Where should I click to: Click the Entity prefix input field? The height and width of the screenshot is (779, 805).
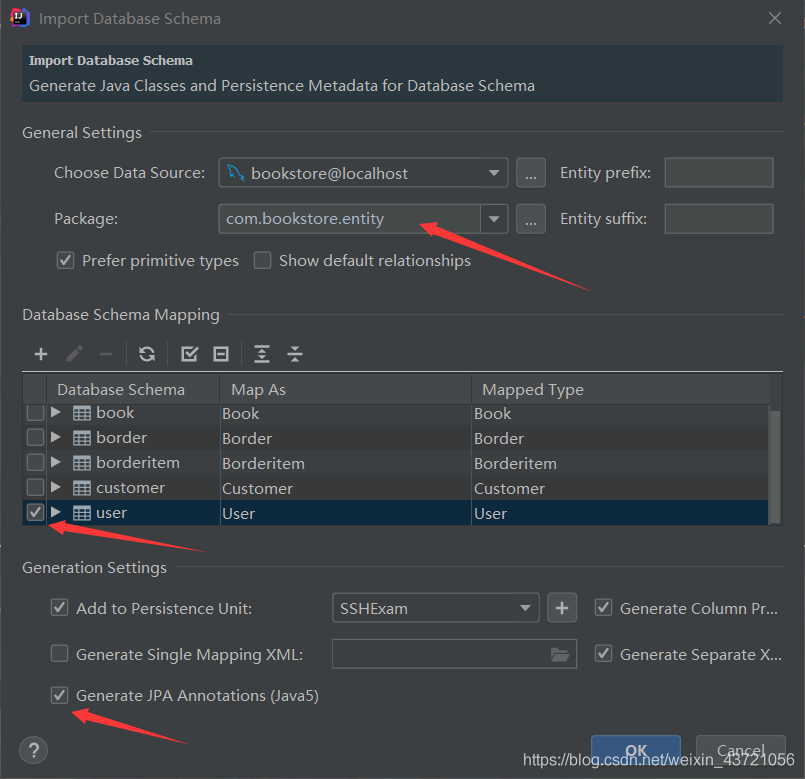coord(719,173)
